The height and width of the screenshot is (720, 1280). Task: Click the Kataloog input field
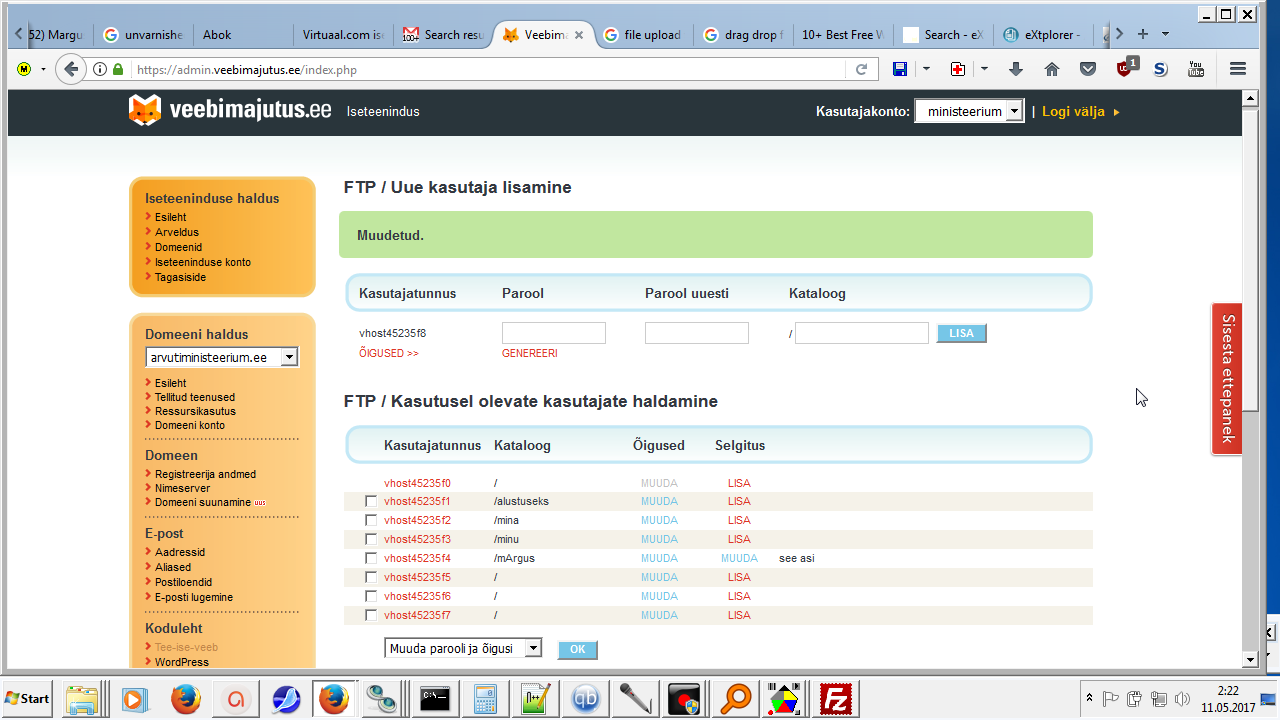click(862, 333)
